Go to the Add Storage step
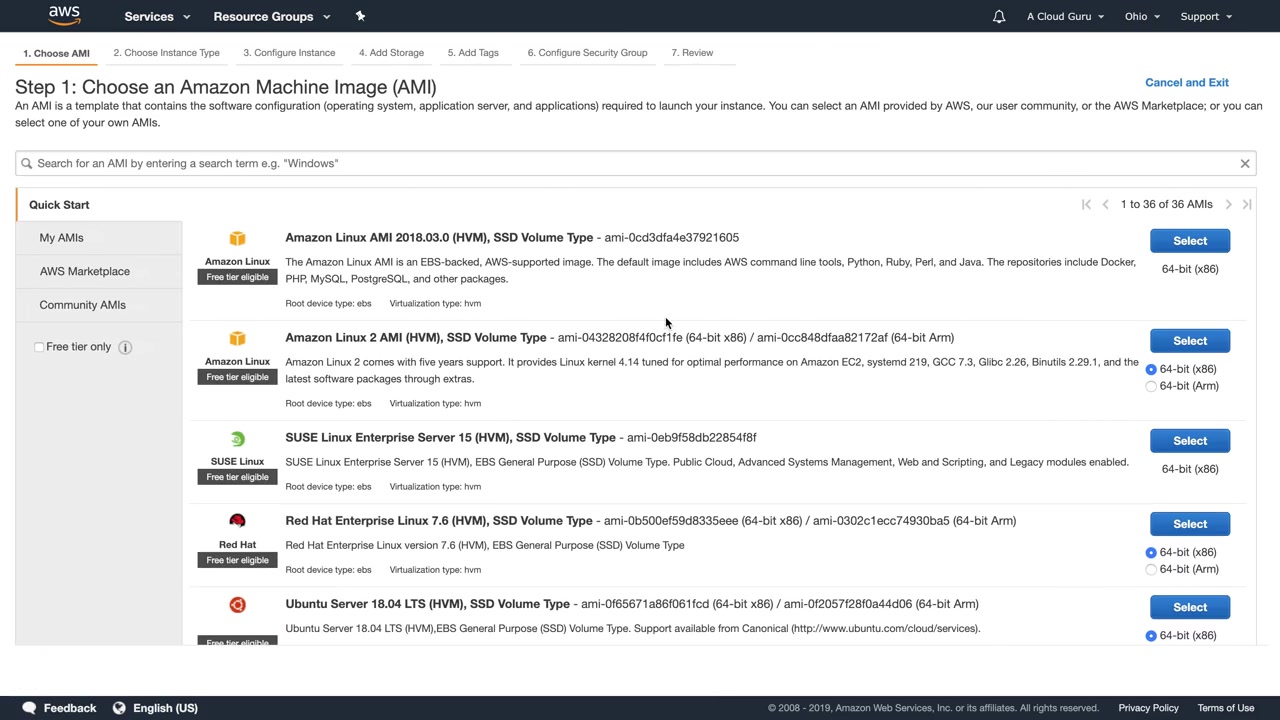Viewport: 1280px width, 720px height. coord(391,53)
